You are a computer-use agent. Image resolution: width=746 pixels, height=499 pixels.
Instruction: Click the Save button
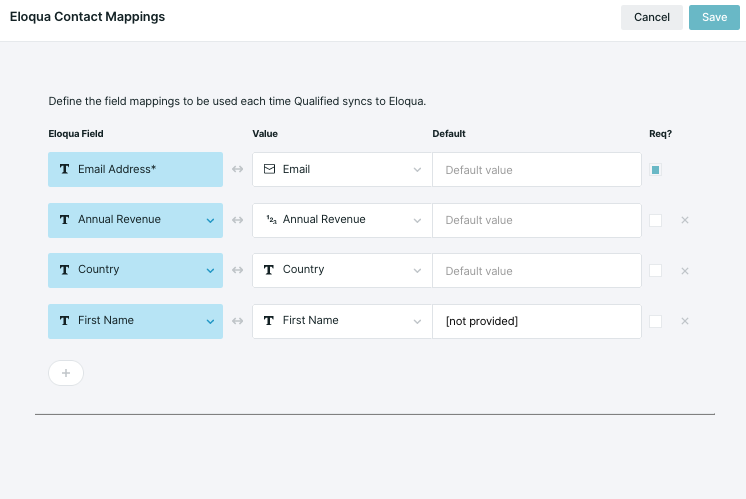pyautogui.click(x=714, y=18)
